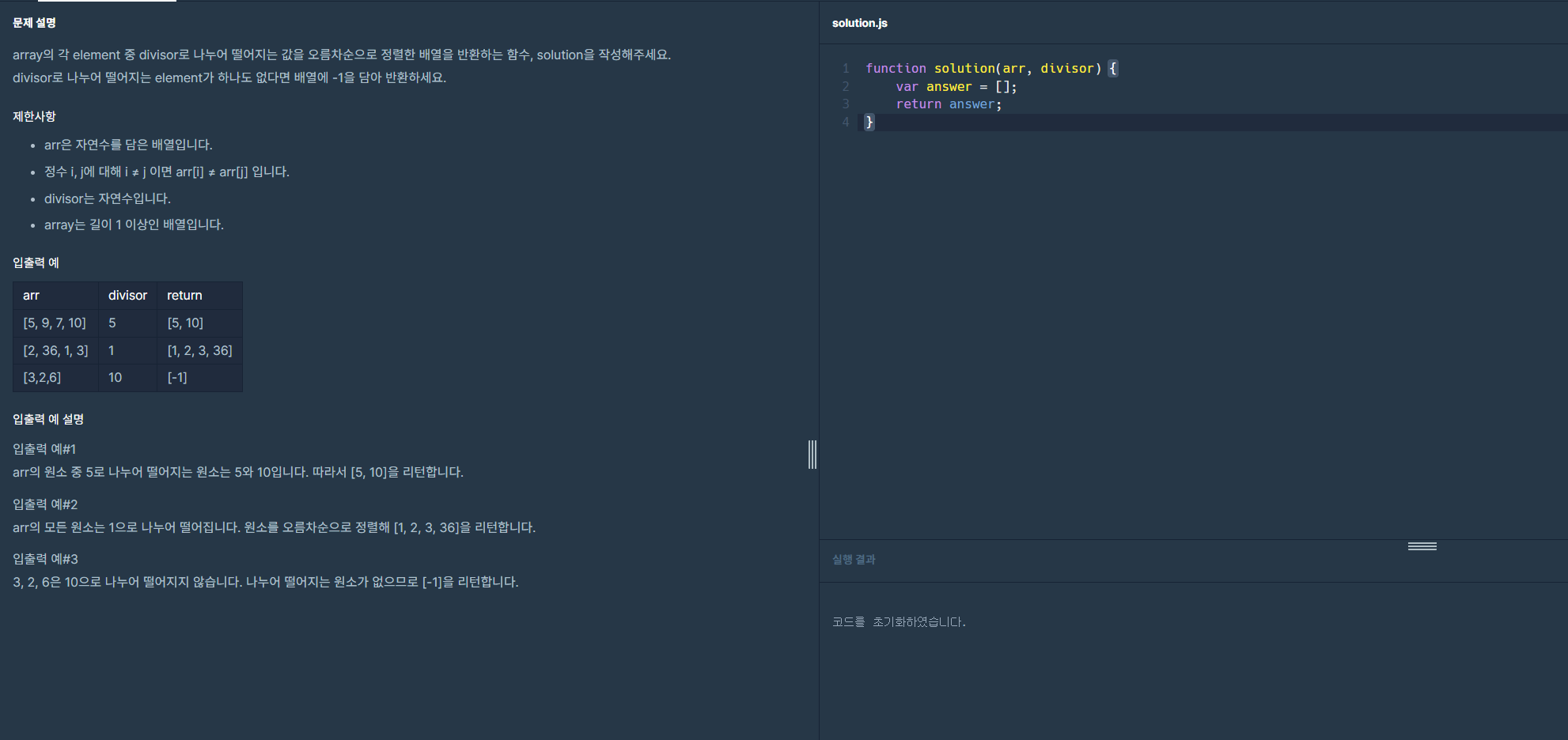Click the horizontal result panel resize handle
This screenshot has height=740, width=1568.
coord(1422,546)
